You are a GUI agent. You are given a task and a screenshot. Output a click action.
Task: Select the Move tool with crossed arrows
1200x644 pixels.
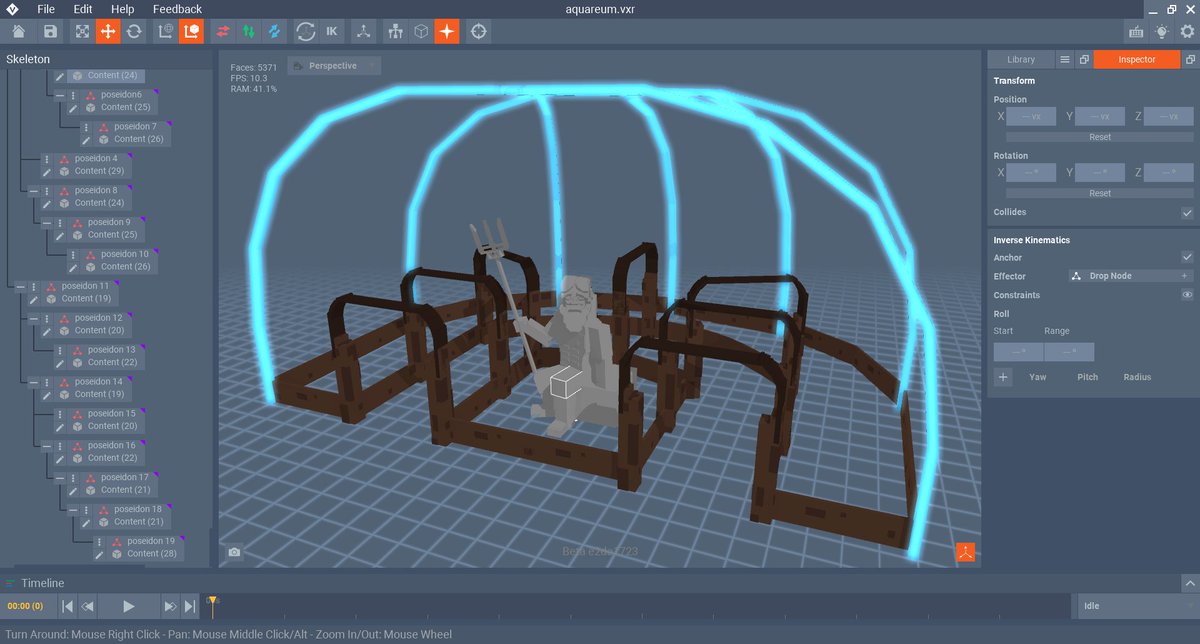pos(108,32)
